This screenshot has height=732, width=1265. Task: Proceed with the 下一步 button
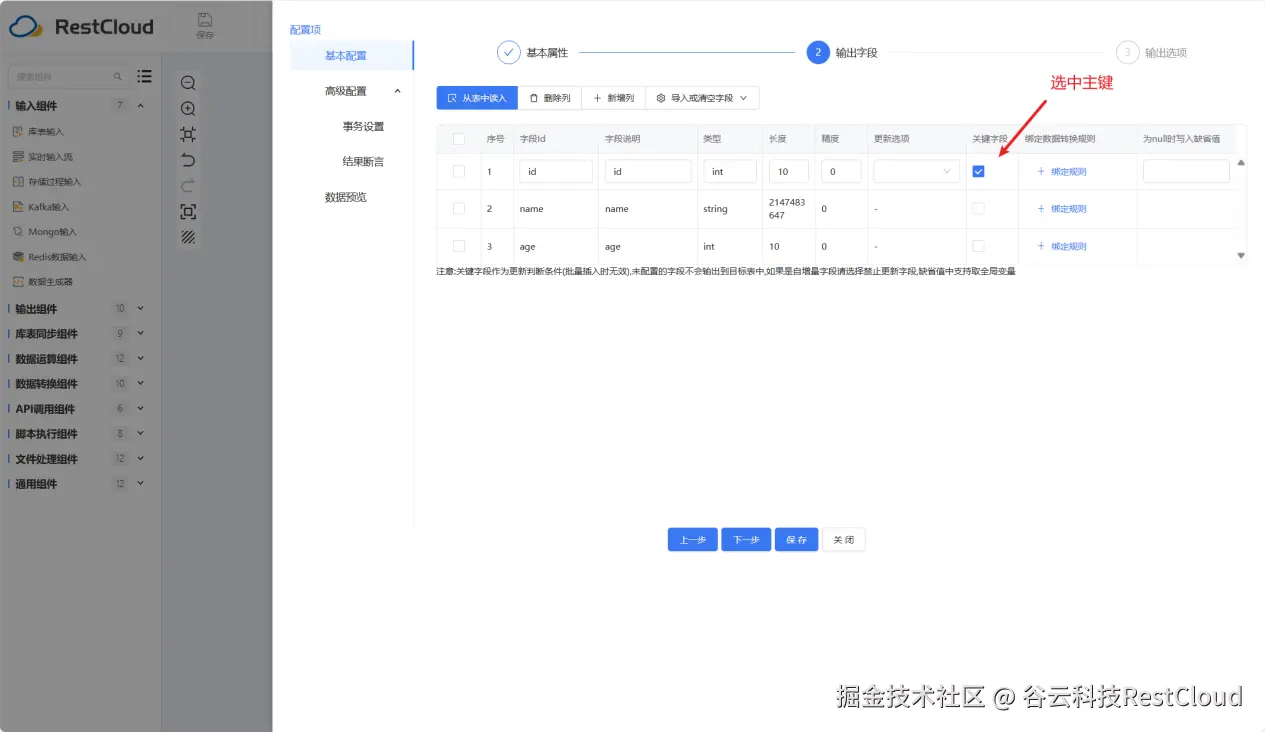pos(746,540)
